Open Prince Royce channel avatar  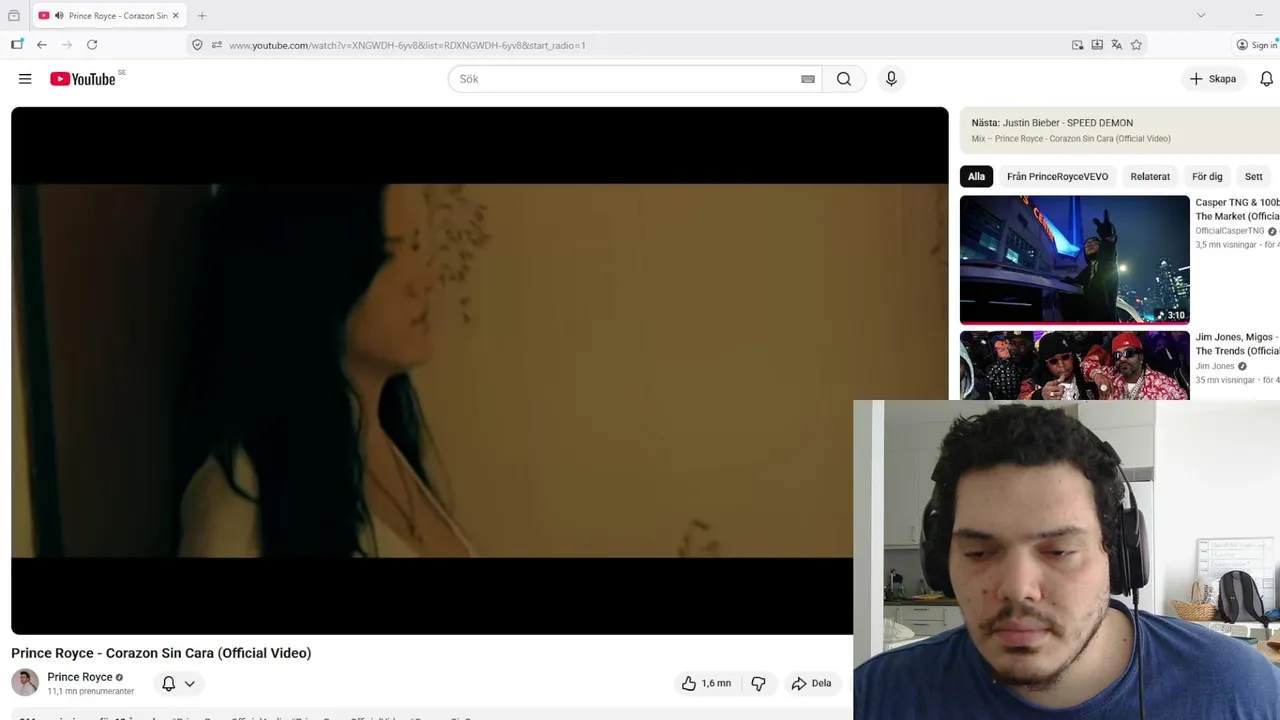25,683
